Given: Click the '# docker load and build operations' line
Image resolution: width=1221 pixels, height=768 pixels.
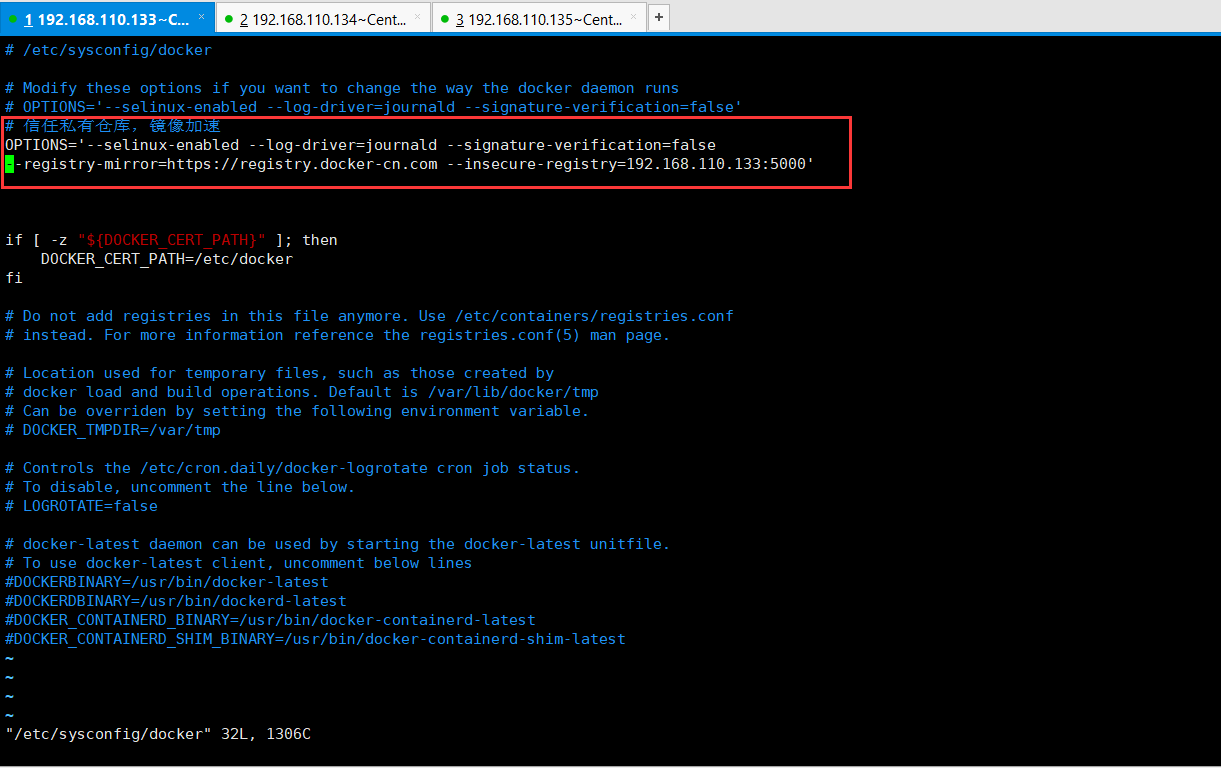Looking at the screenshot, I should tap(302, 392).
